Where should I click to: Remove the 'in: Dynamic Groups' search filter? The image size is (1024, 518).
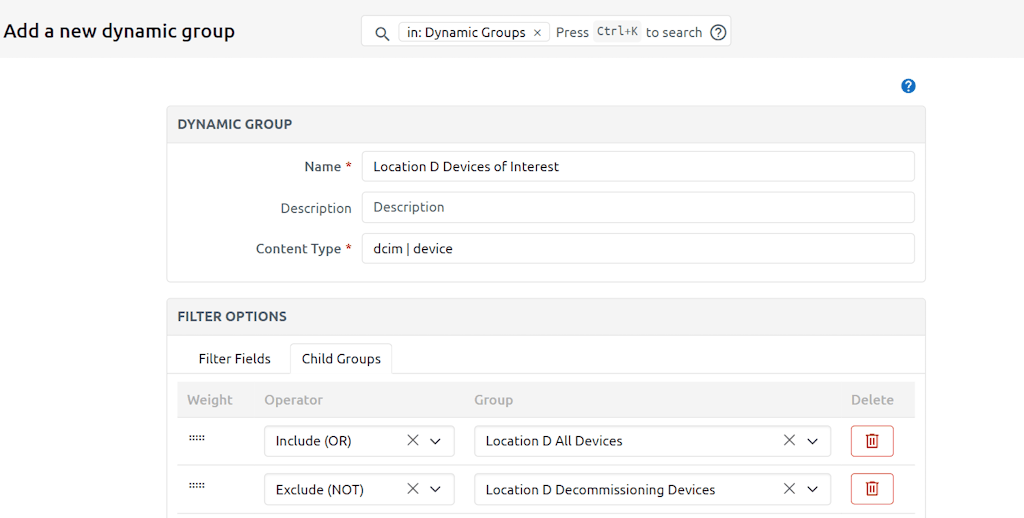[x=537, y=33]
